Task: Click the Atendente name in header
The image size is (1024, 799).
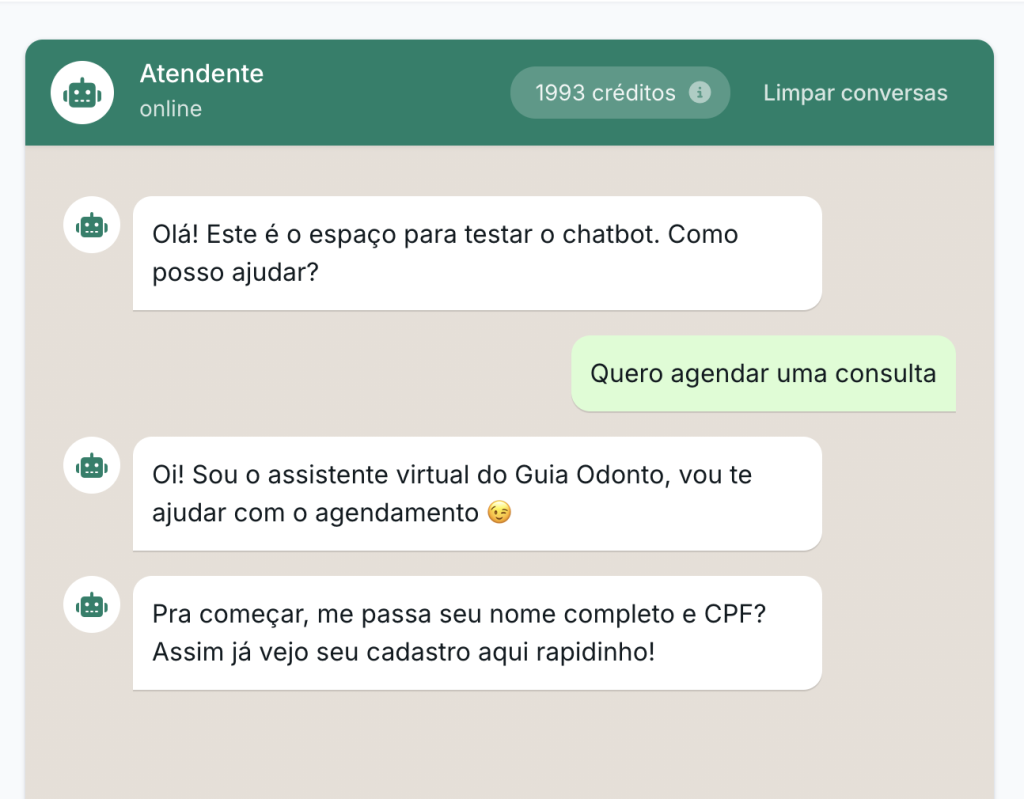Action: [x=201, y=74]
